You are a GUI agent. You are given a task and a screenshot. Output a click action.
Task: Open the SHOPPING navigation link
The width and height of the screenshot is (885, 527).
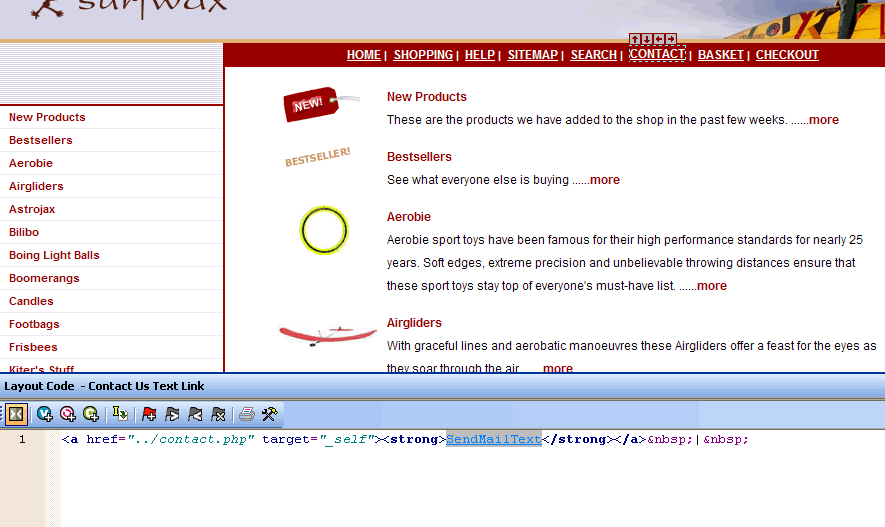click(x=423, y=55)
